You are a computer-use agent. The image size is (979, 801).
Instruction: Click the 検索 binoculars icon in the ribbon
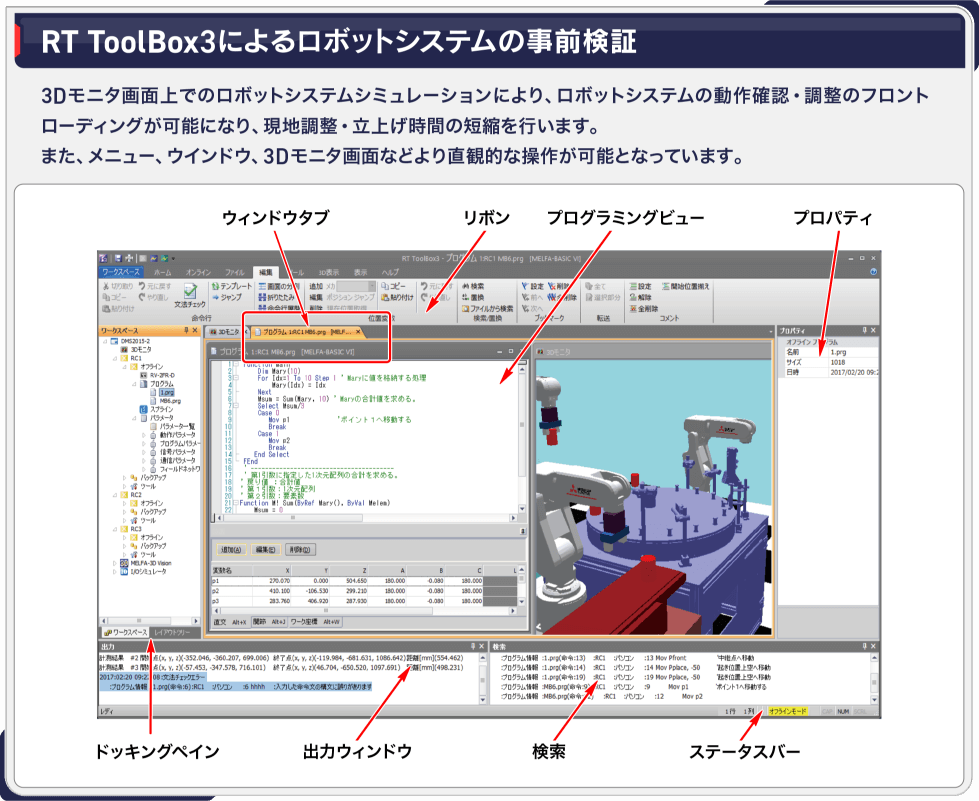466,286
